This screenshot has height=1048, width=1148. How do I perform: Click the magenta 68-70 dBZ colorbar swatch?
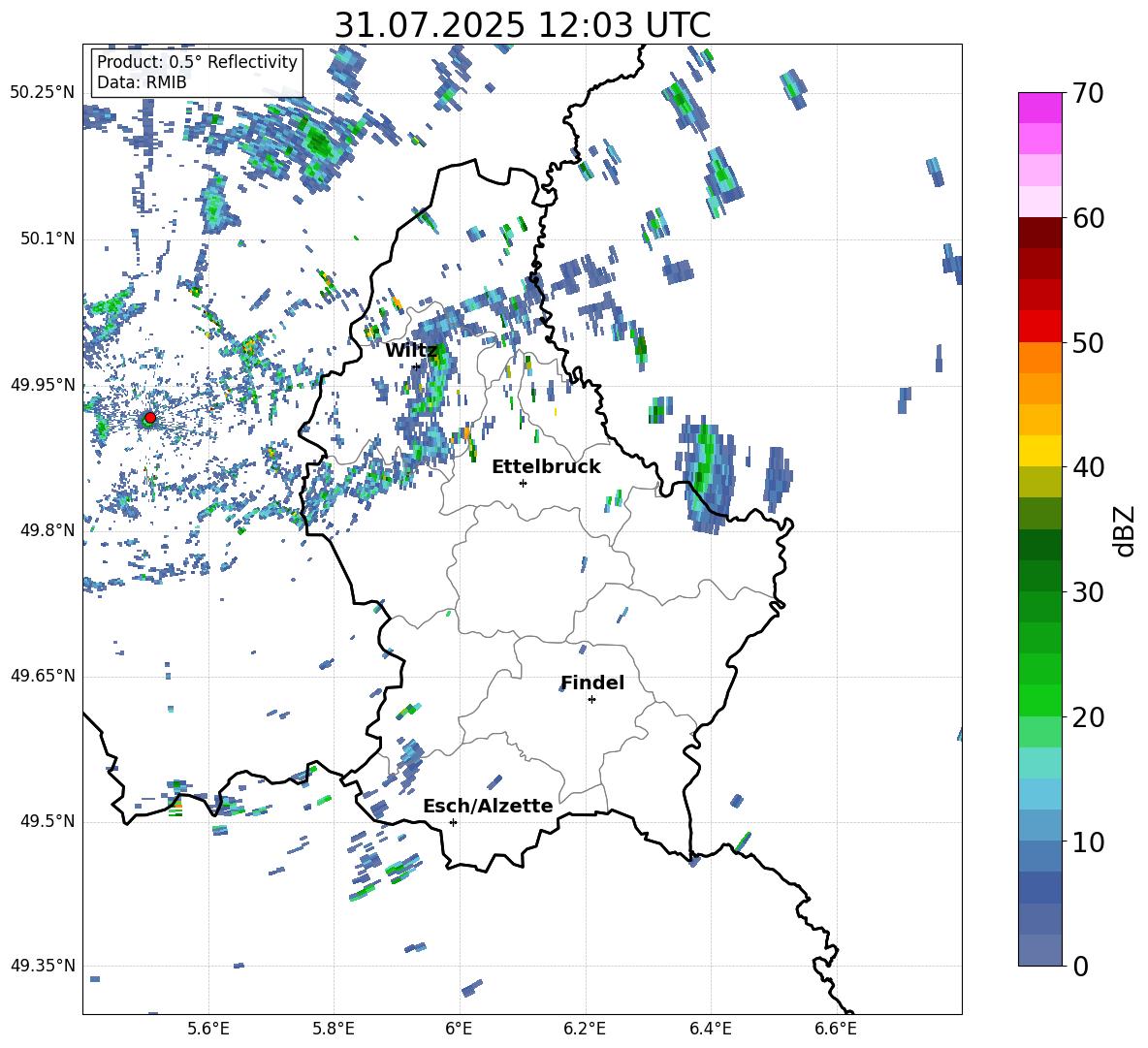pos(1040,109)
